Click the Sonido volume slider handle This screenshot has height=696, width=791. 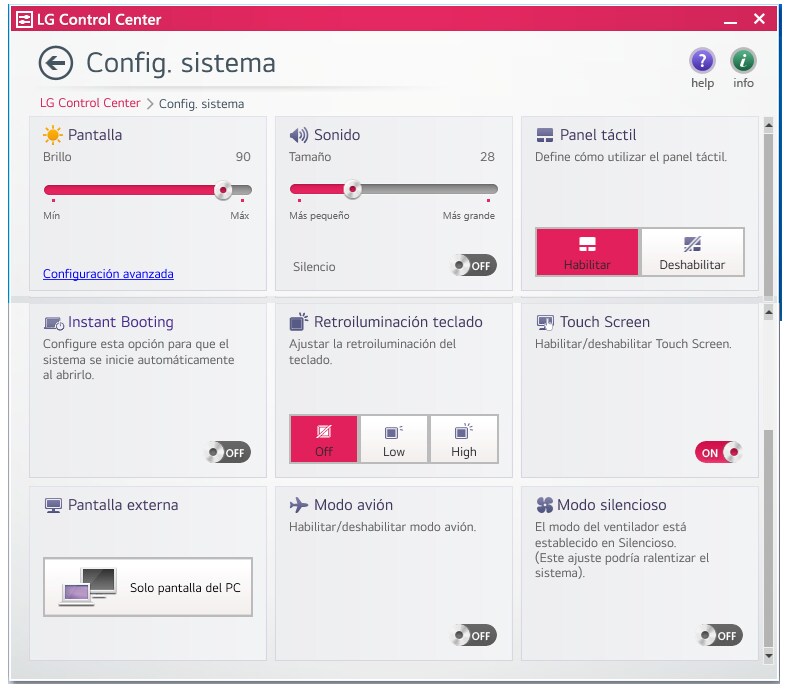[352, 190]
